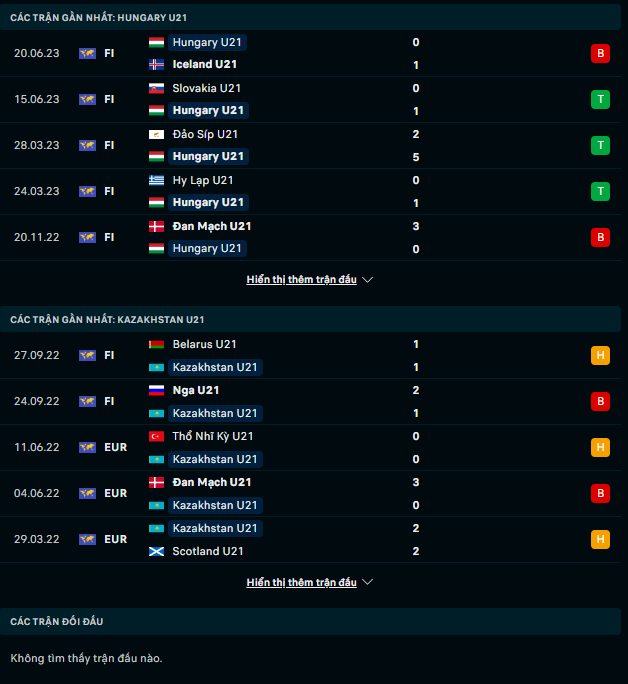Click the red B badge for Nga-Kazakhstan match
The width and height of the screenshot is (628, 684).
(x=600, y=401)
